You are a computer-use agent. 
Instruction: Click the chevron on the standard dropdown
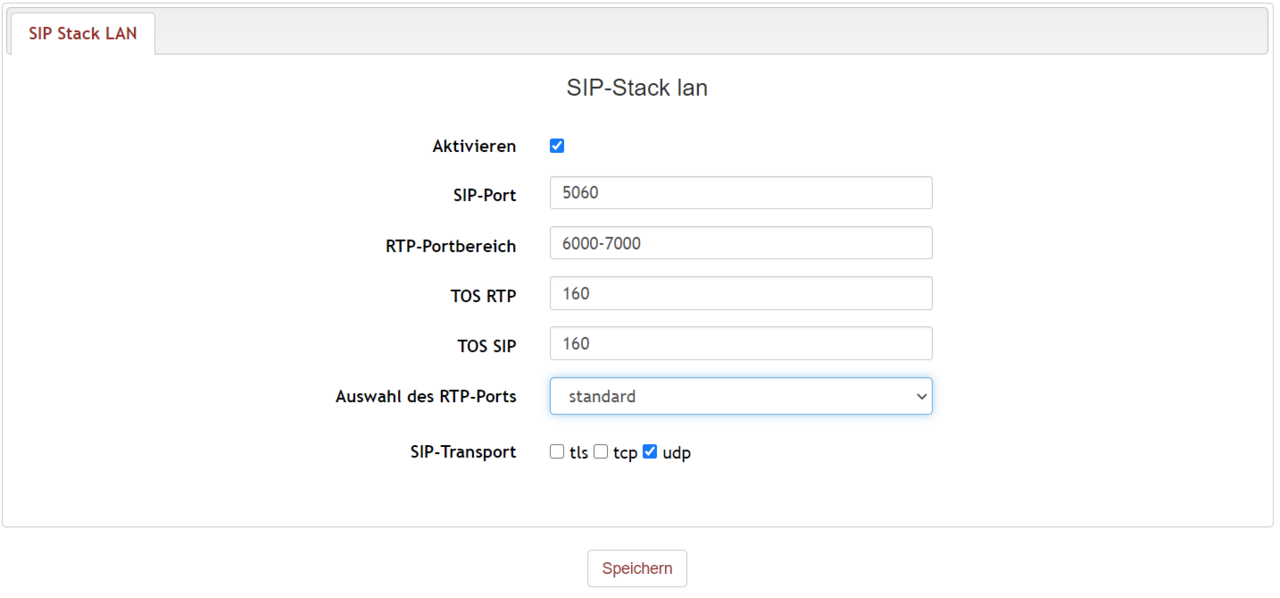(x=921, y=395)
